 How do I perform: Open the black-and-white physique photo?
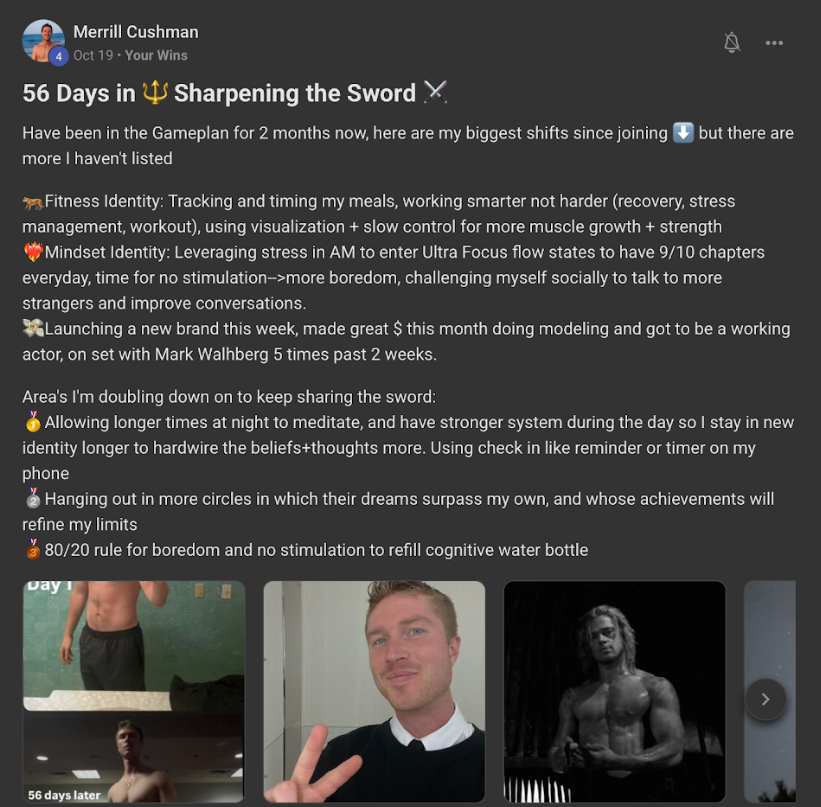pyautogui.click(x=614, y=691)
